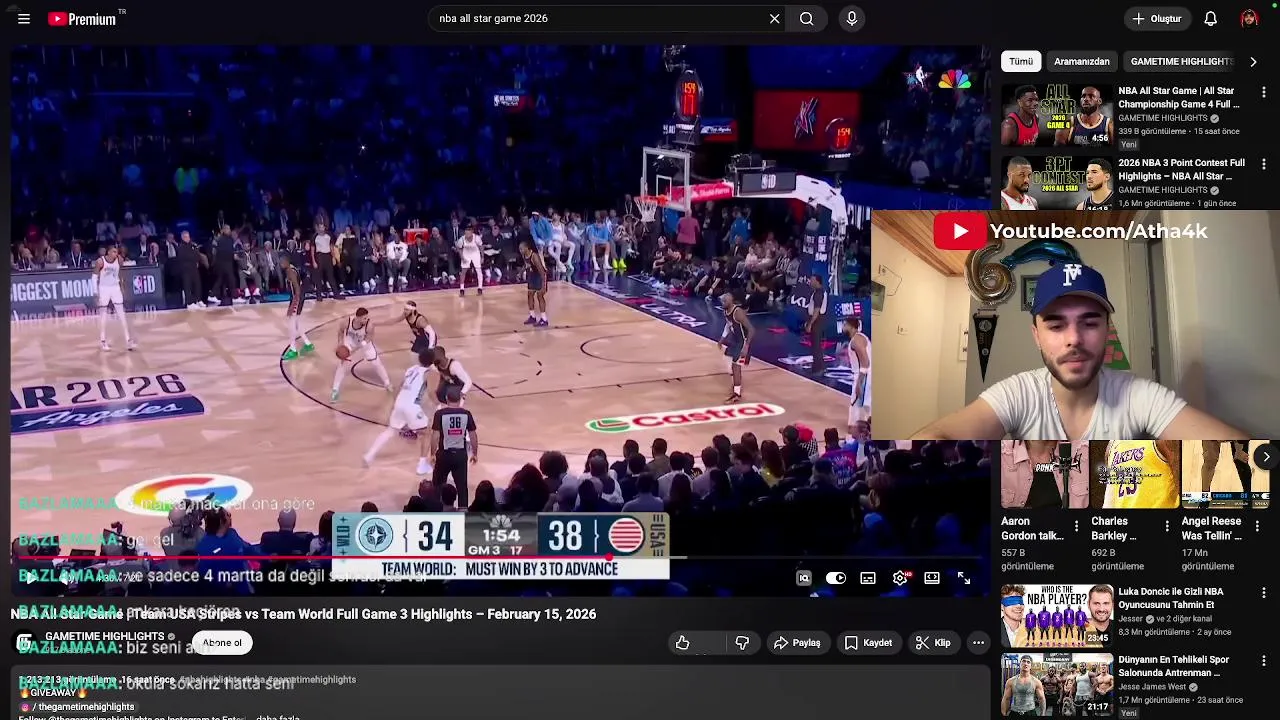Click the video player play button
Viewport: 1280px width, 720px height.
(x=31, y=577)
